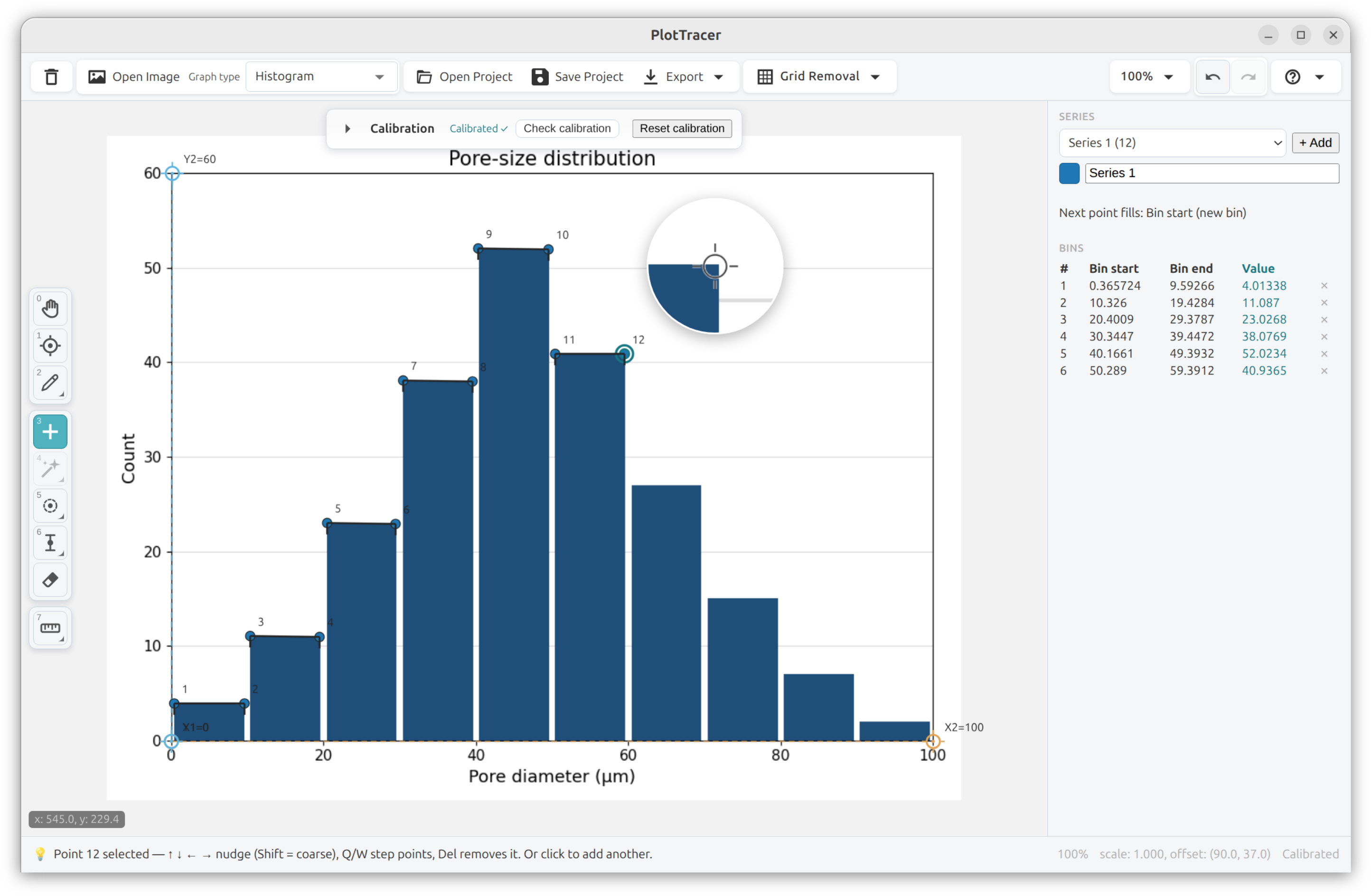Delete bin 4 using its × icon
Screen dimensions: 1371x896
coord(1324,337)
